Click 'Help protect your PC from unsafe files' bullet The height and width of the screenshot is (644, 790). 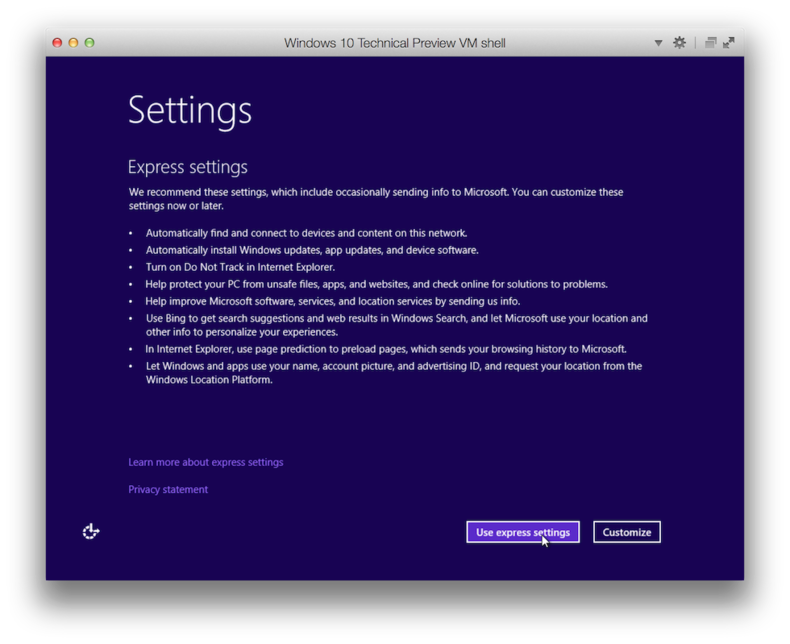point(376,284)
